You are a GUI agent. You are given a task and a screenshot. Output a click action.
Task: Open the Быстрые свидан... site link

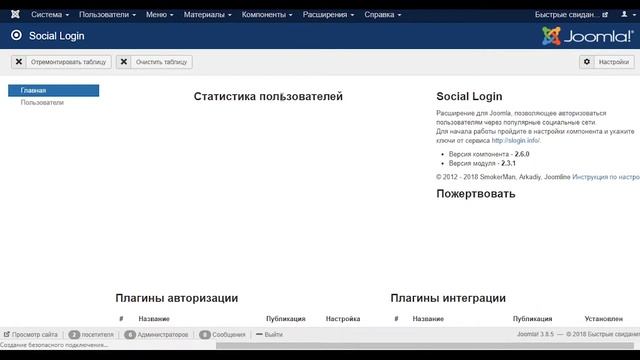571,14
